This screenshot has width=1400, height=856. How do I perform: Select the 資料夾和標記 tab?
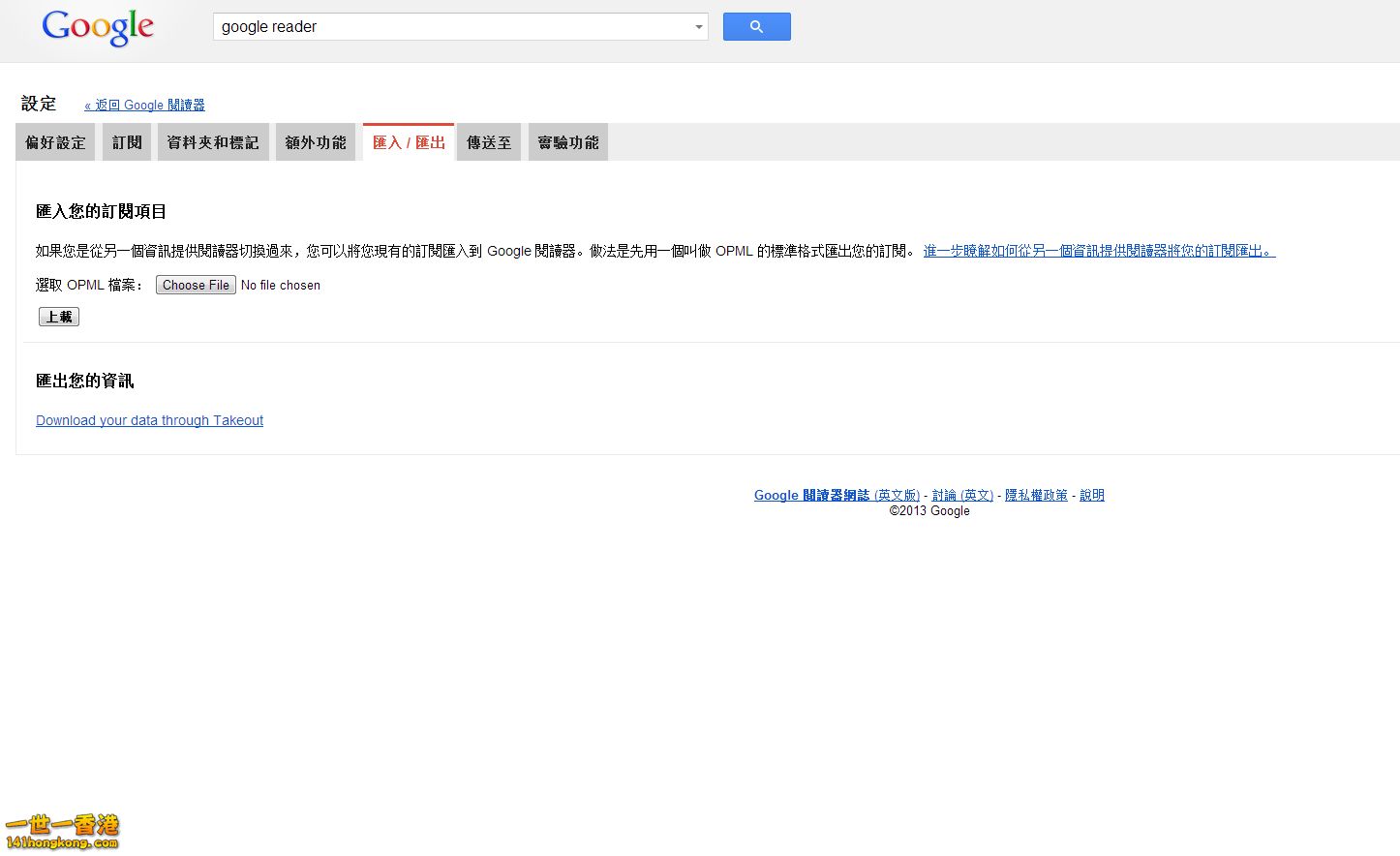213,142
